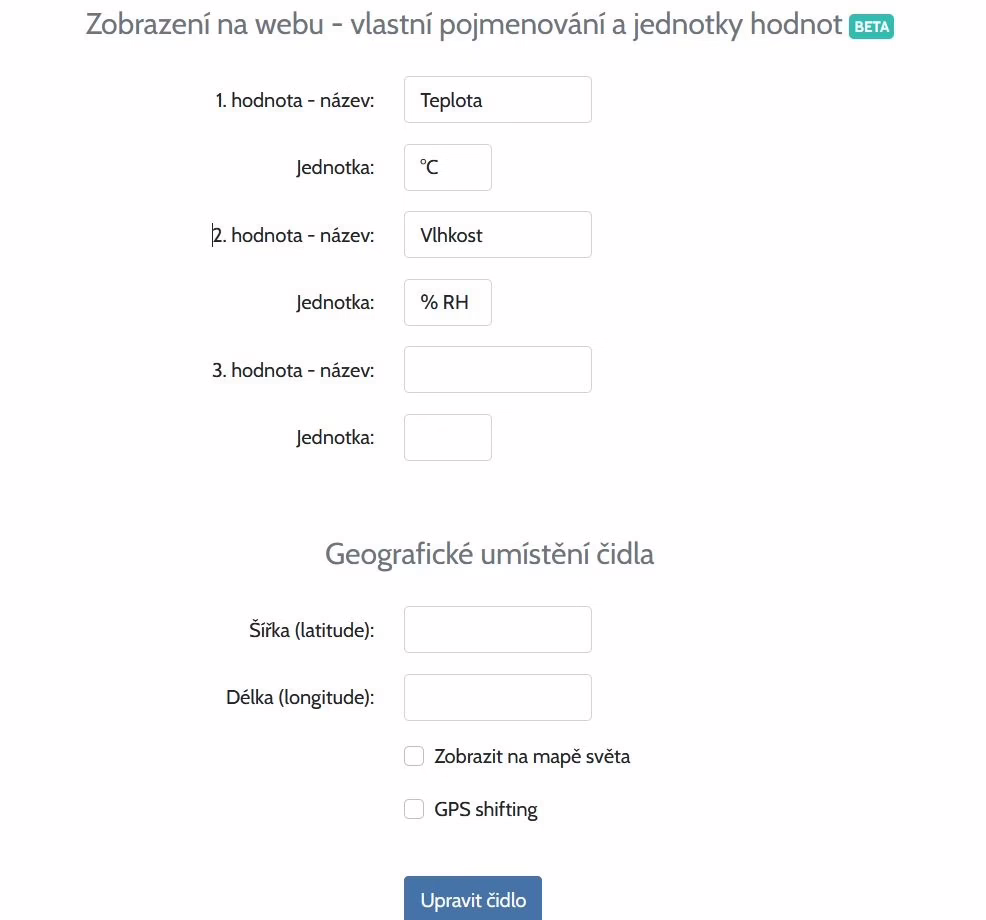Click the GPS shifting label text
The width and height of the screenshot is (986, 920).
[485, 809]
